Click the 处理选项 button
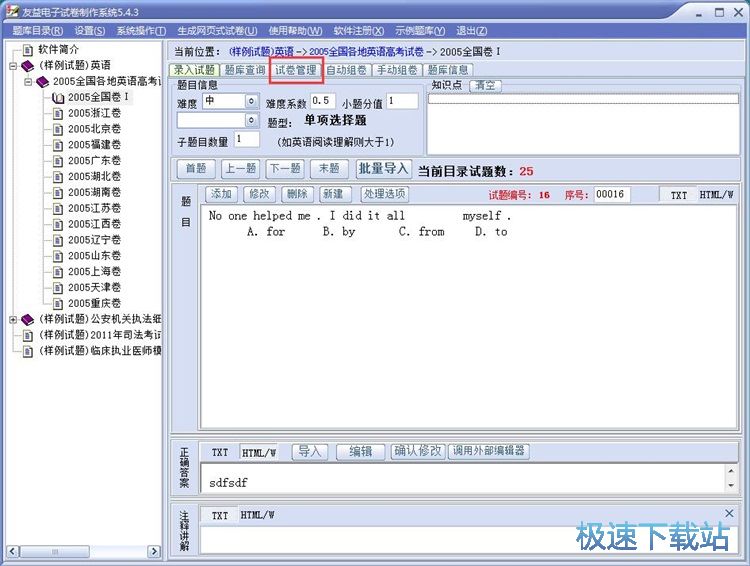The image size is (750, 566). pos(385,194)
